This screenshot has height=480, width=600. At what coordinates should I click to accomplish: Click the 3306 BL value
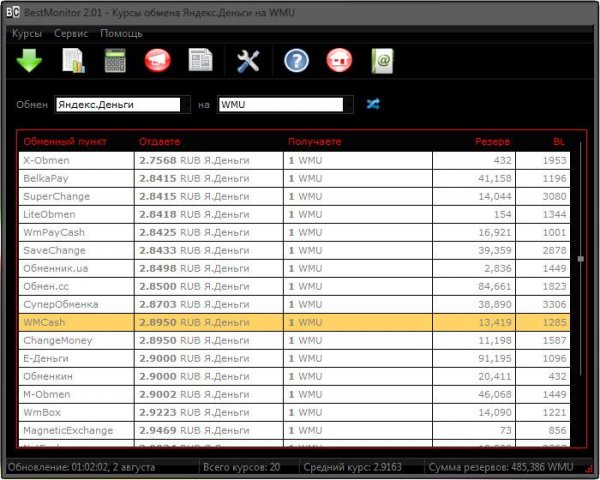click(554, 304)
